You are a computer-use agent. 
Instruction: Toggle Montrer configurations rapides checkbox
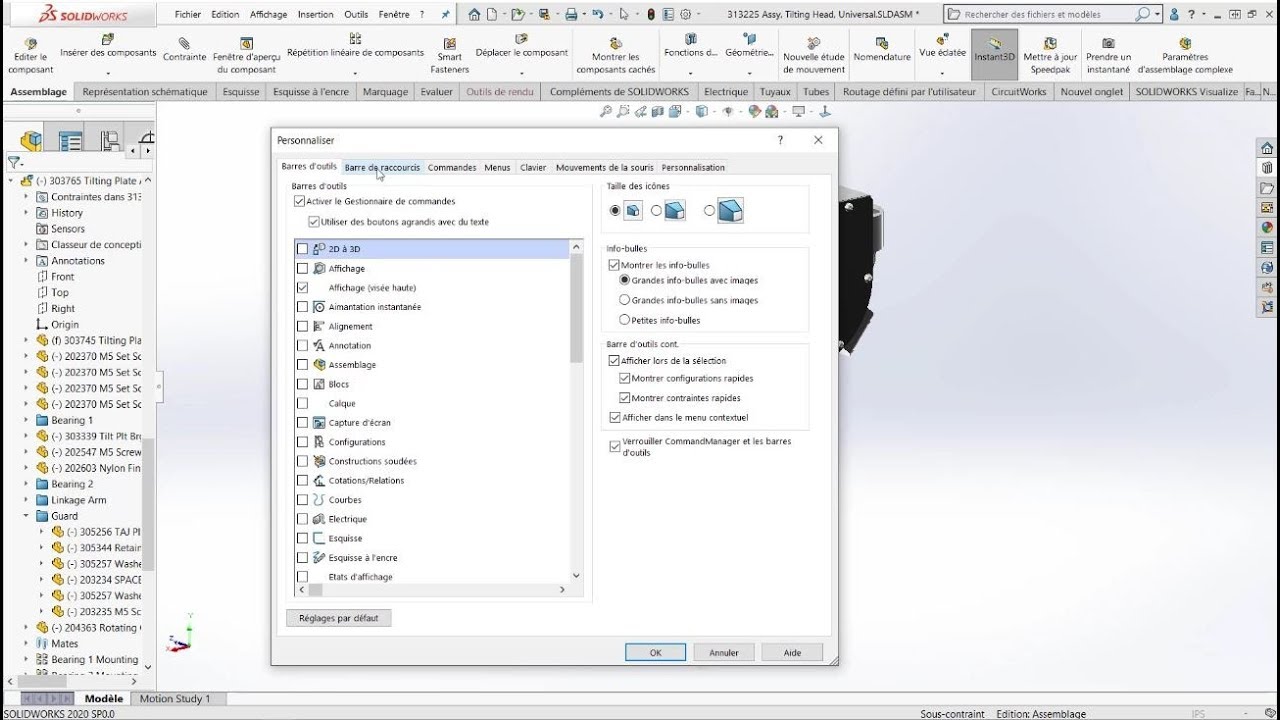click(625, 379)
